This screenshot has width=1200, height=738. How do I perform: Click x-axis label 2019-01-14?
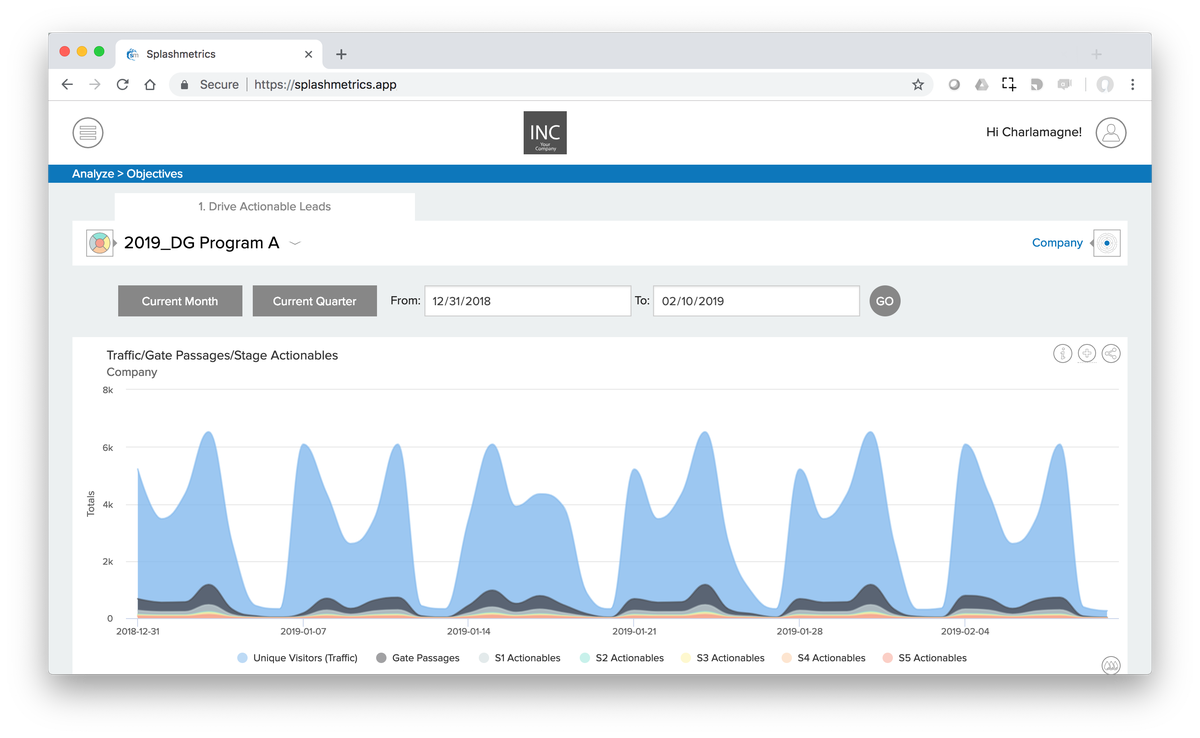click(x=470, y=631)
